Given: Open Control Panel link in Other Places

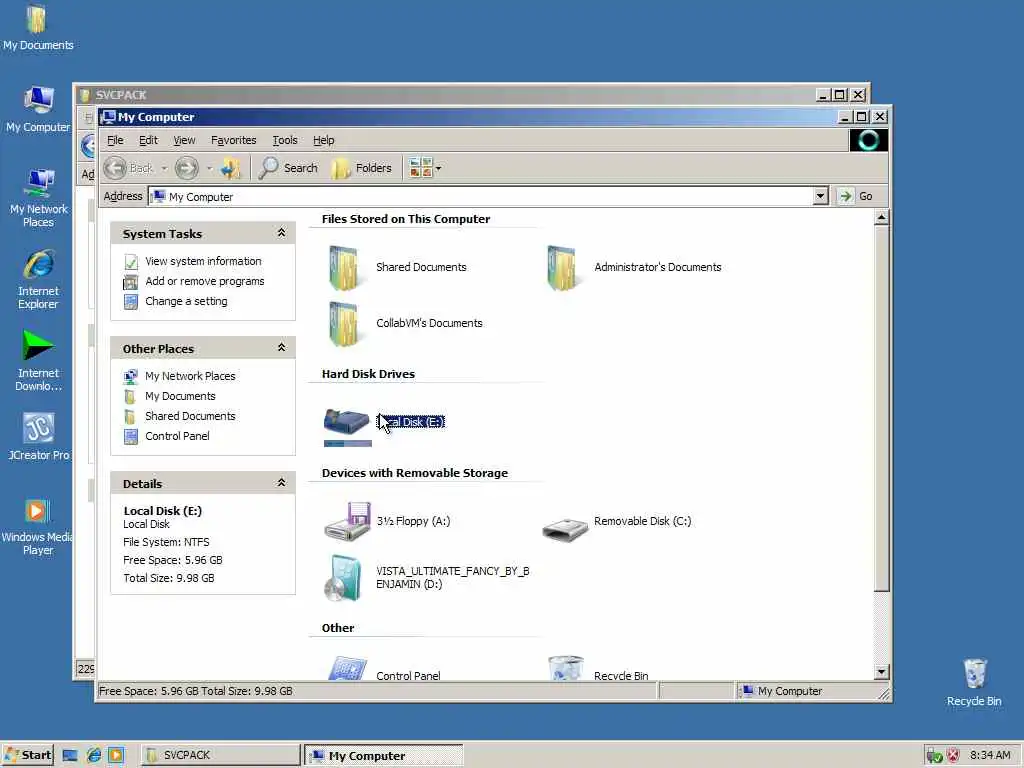Looking at the screenshot, I should pyautogui.click(x=177, y=436).
